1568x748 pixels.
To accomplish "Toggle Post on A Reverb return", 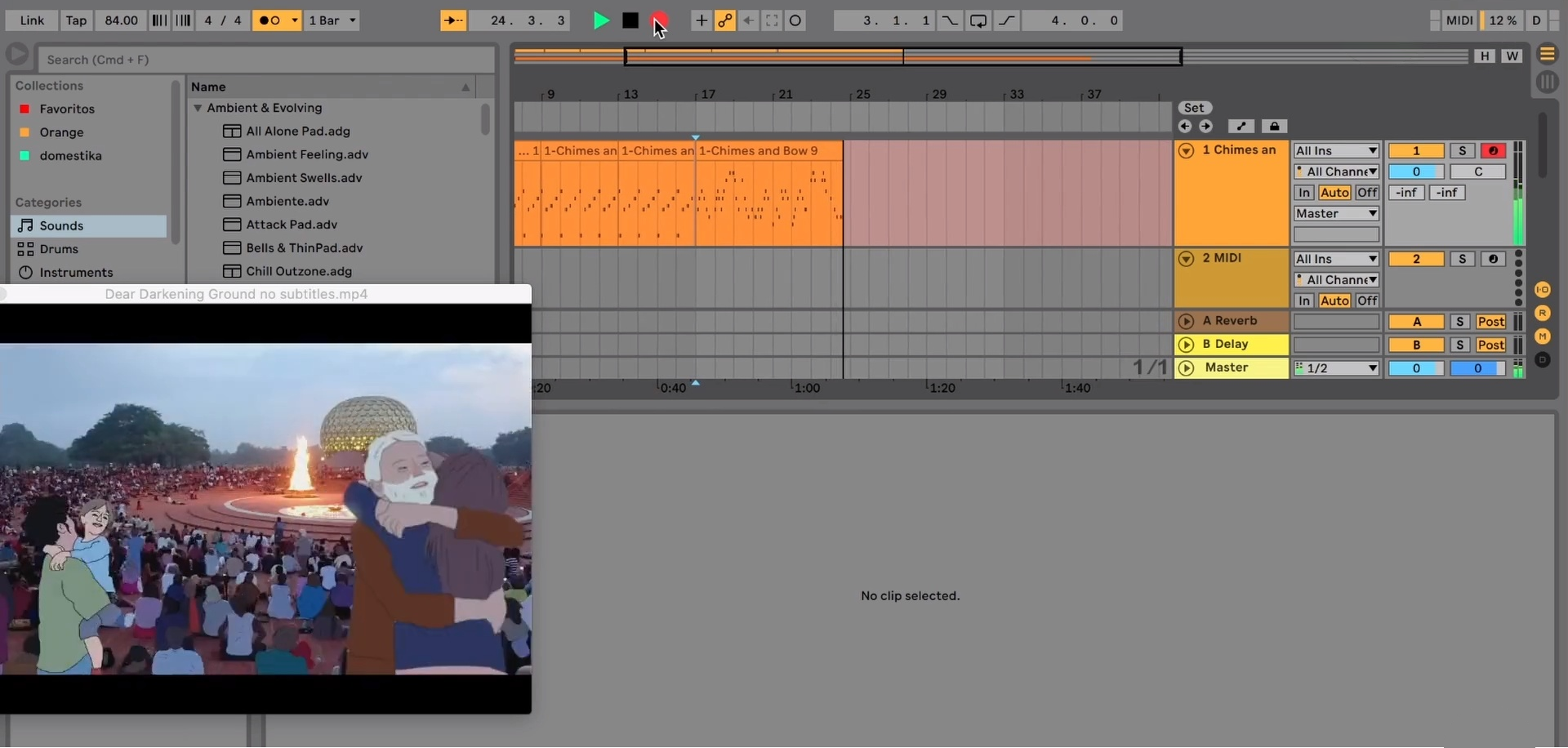I will 1490,322.
